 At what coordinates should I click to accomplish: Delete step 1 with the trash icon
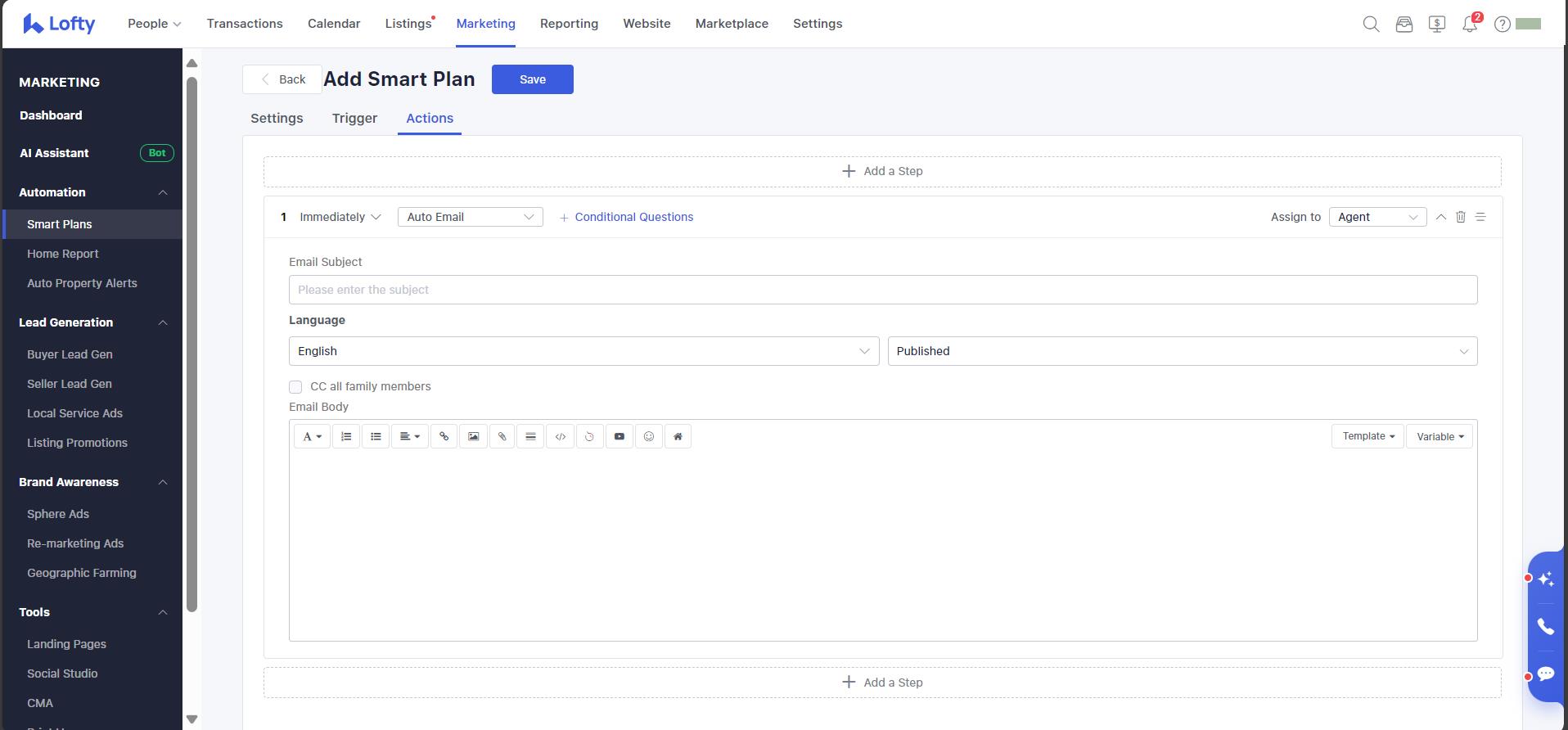tap(1461, 217)
